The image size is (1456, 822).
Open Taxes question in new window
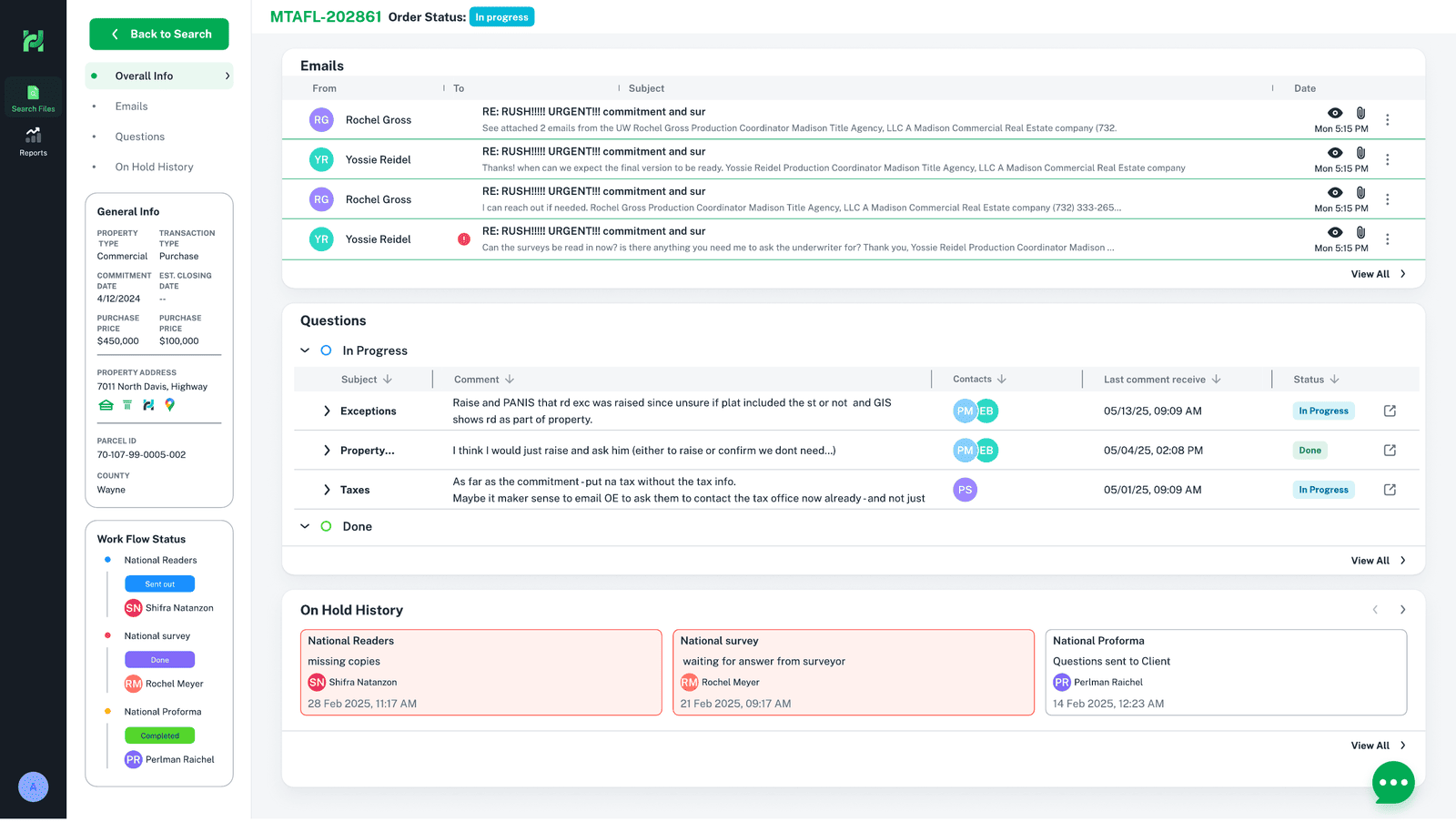1390,490
